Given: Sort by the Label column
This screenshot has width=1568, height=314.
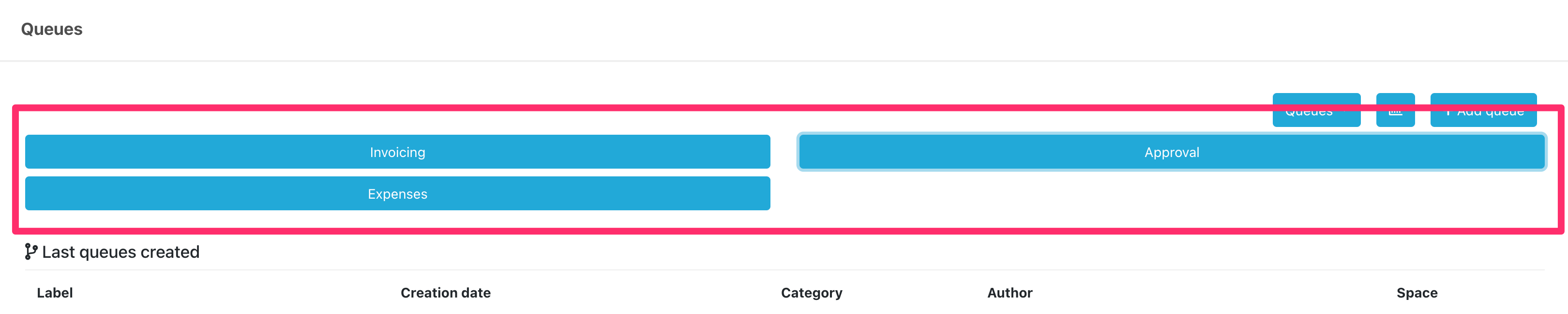Looking at the screenshot, I should click(54, 293).
